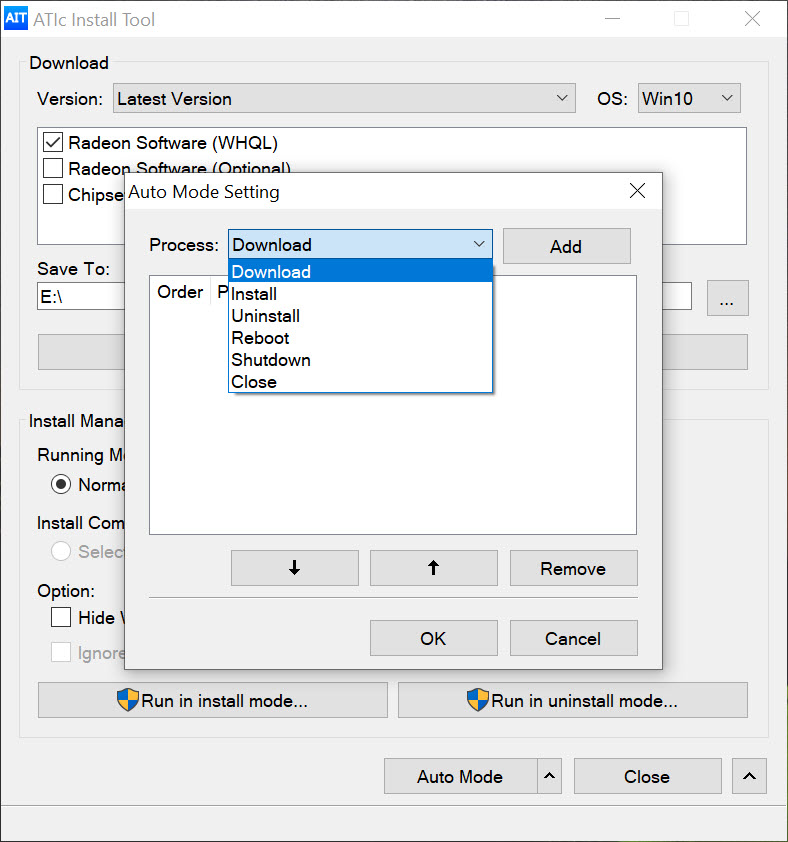Image resolution: width=788 pixels, height=842 pixels.
Task: Move selected process up with arrow button
Action: (433, 568)
